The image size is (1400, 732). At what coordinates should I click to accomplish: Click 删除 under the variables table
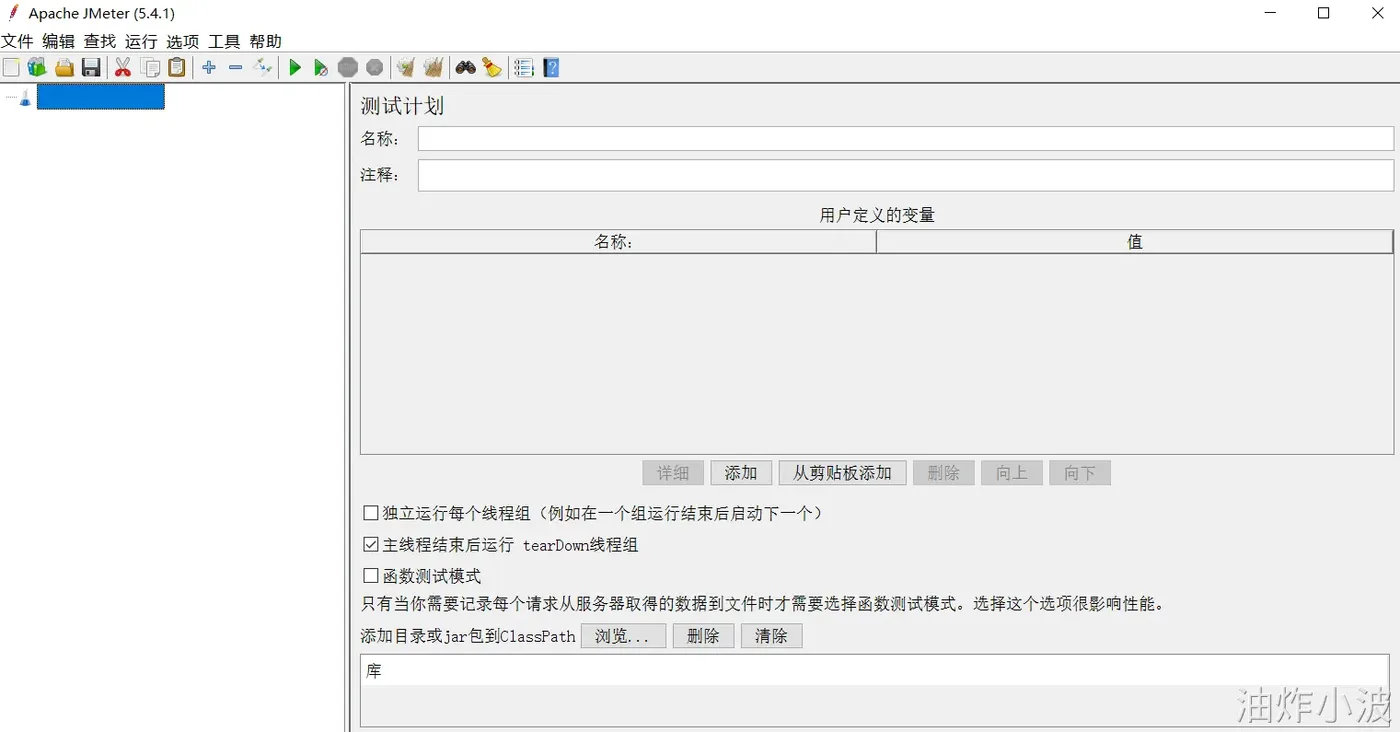click(x=944, y=473)
